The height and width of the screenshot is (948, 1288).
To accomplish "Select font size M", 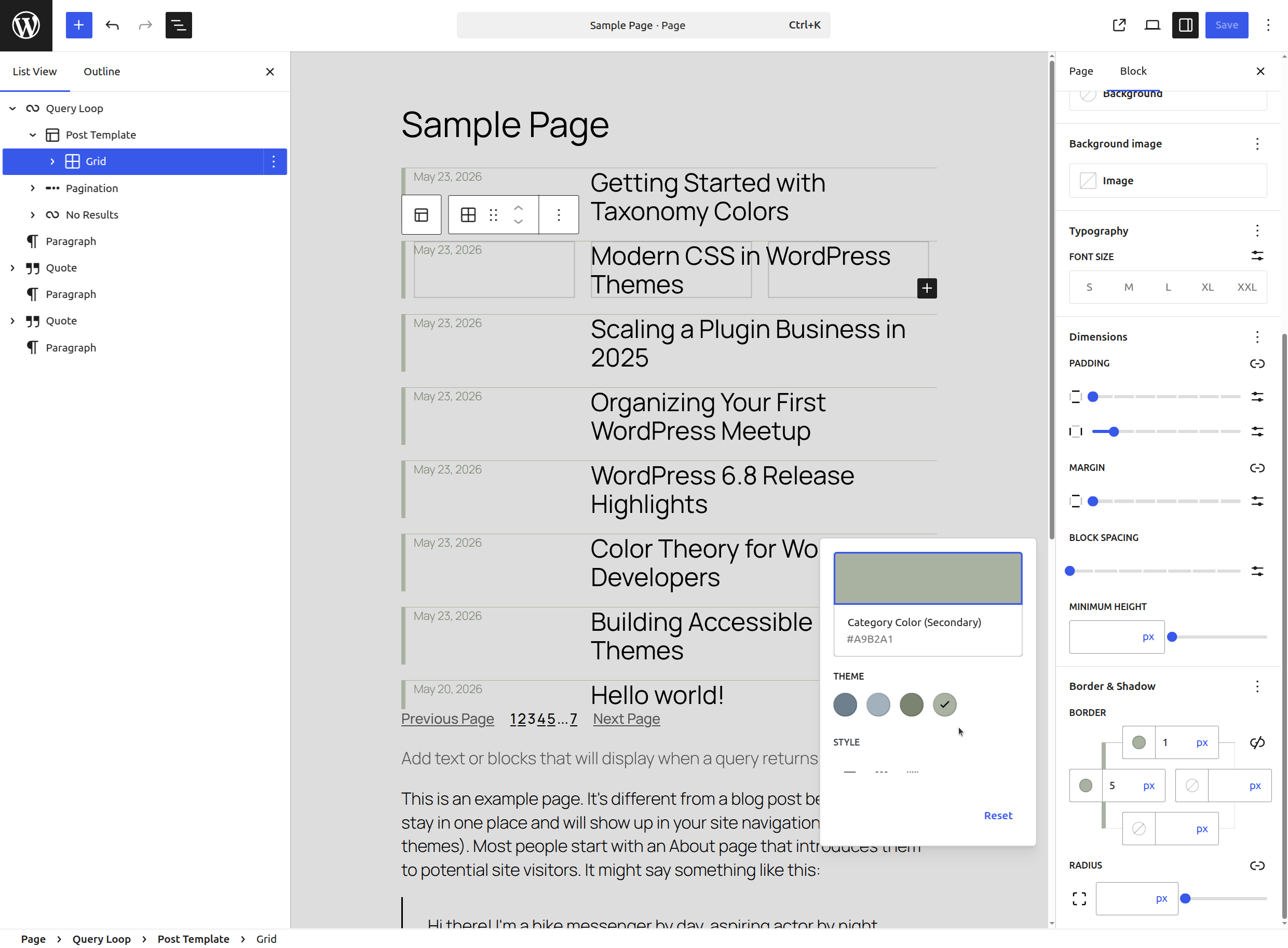I will tap(1129, 287).
